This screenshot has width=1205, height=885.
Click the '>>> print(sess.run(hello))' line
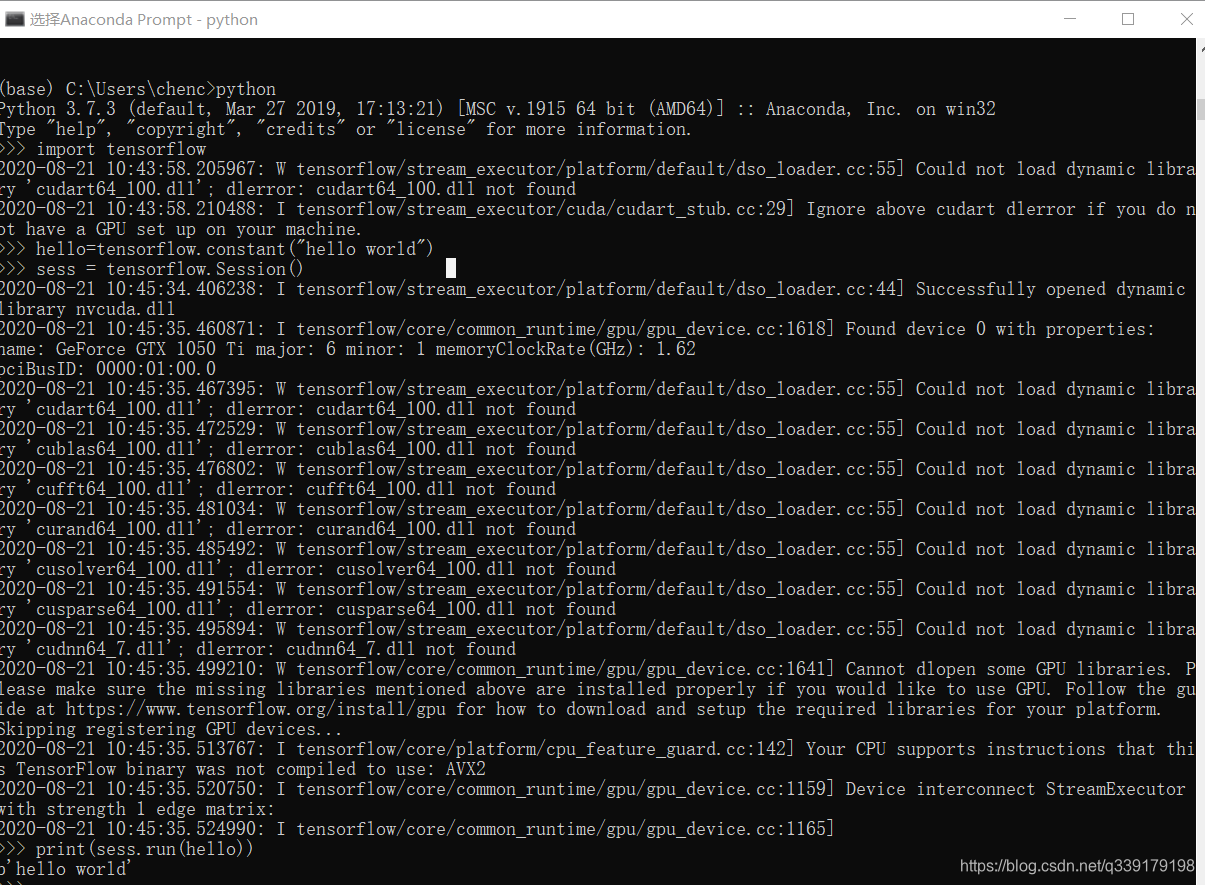127,849
